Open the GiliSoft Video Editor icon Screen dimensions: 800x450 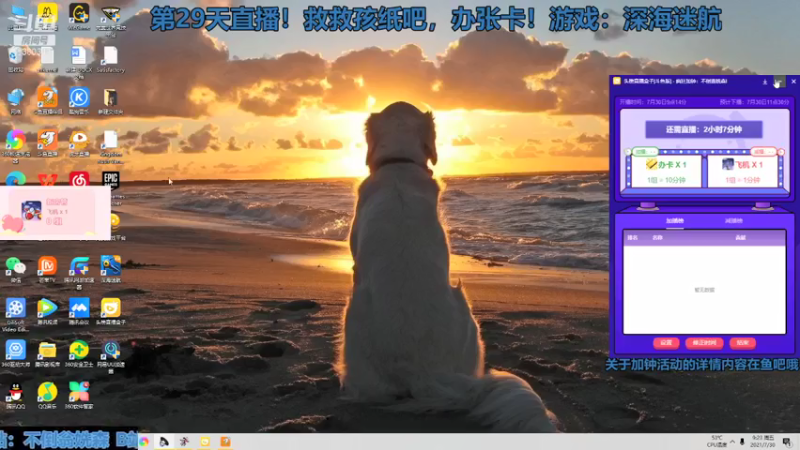point(15,308)
